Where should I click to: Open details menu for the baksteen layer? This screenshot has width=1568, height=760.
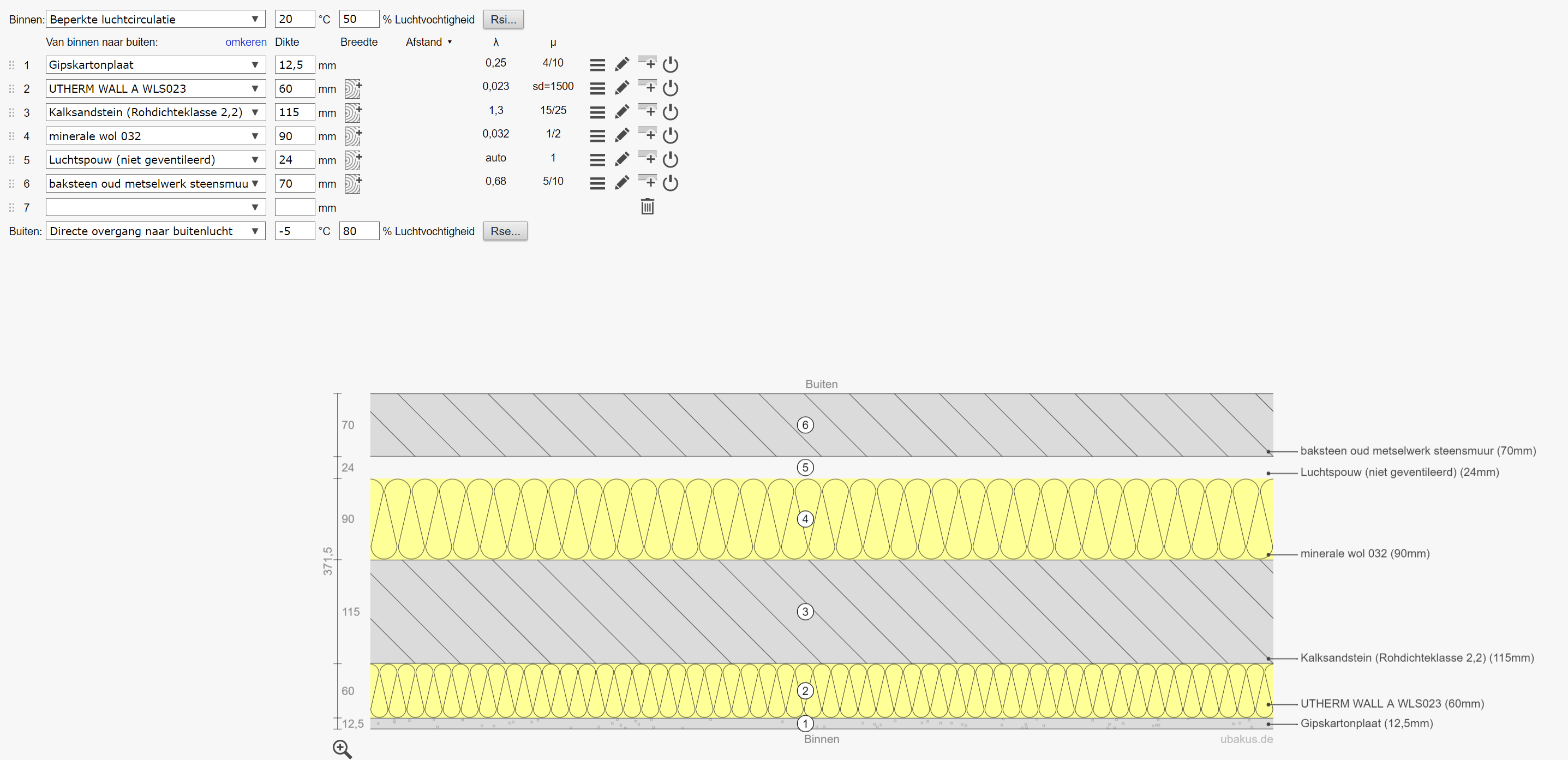597,183
